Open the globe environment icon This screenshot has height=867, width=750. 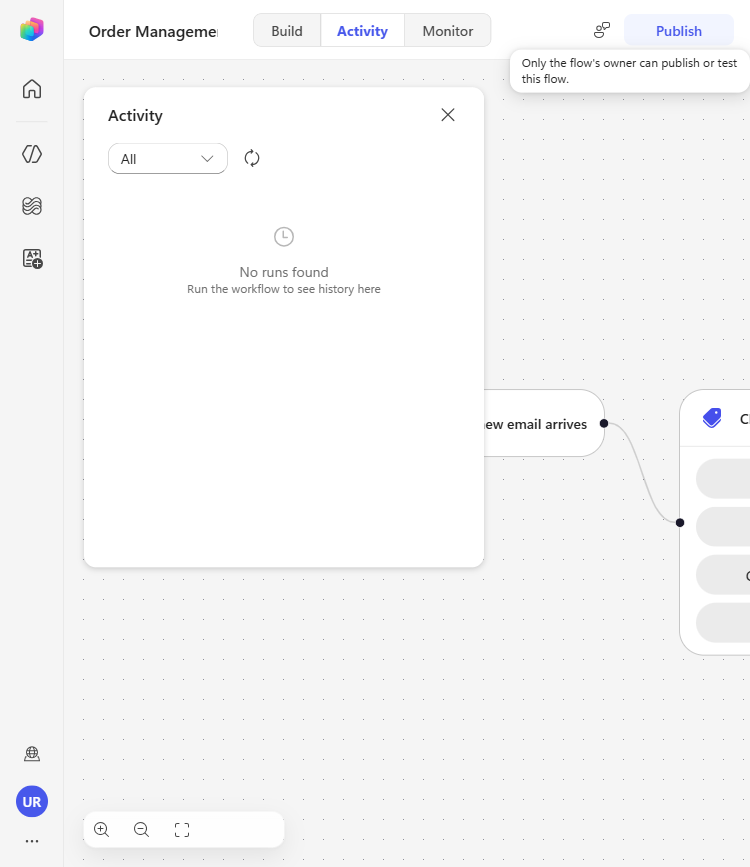[x=32, y=753]
